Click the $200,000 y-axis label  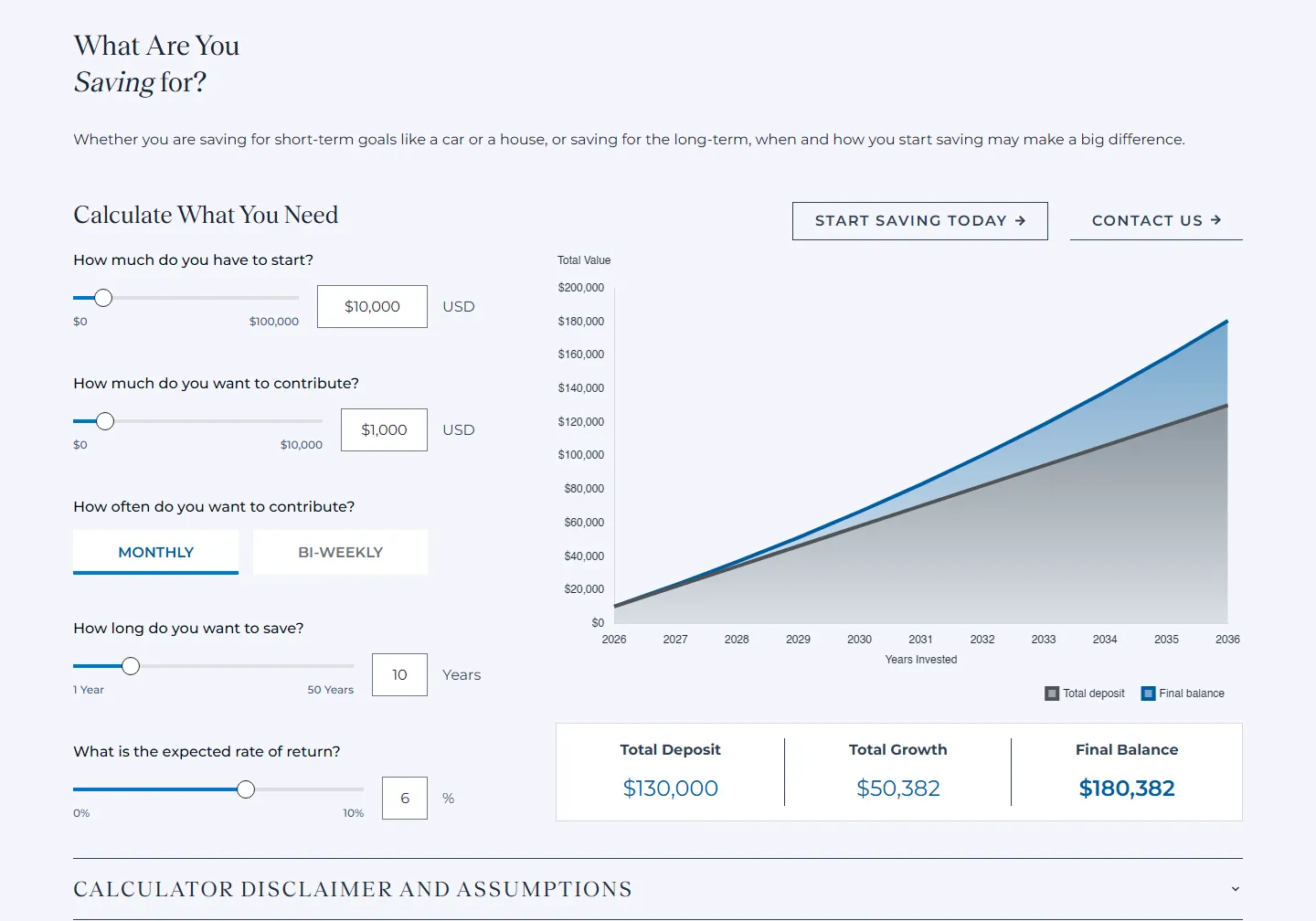581,288
